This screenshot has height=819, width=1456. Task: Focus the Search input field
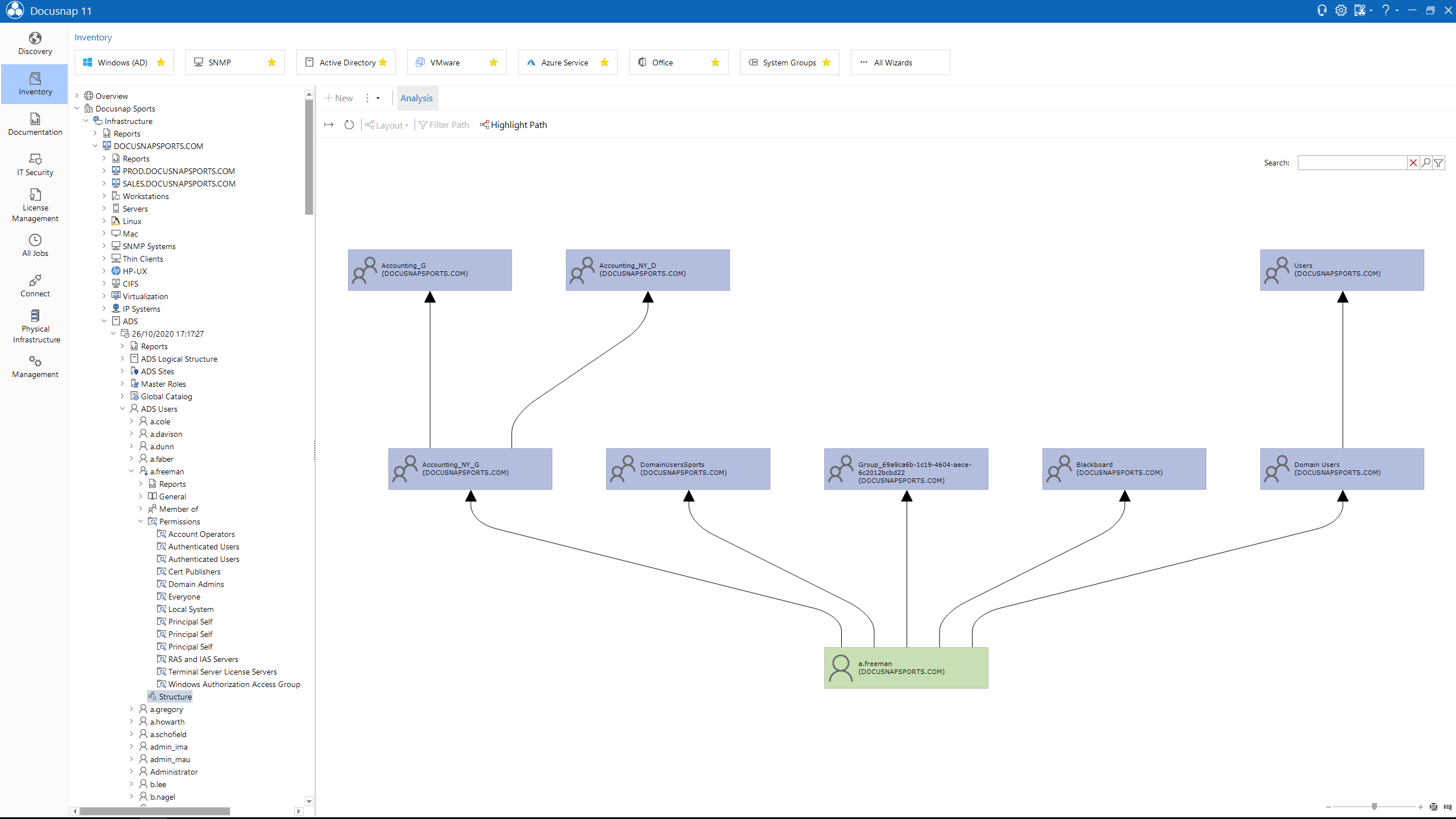(x=1352, y=163)
